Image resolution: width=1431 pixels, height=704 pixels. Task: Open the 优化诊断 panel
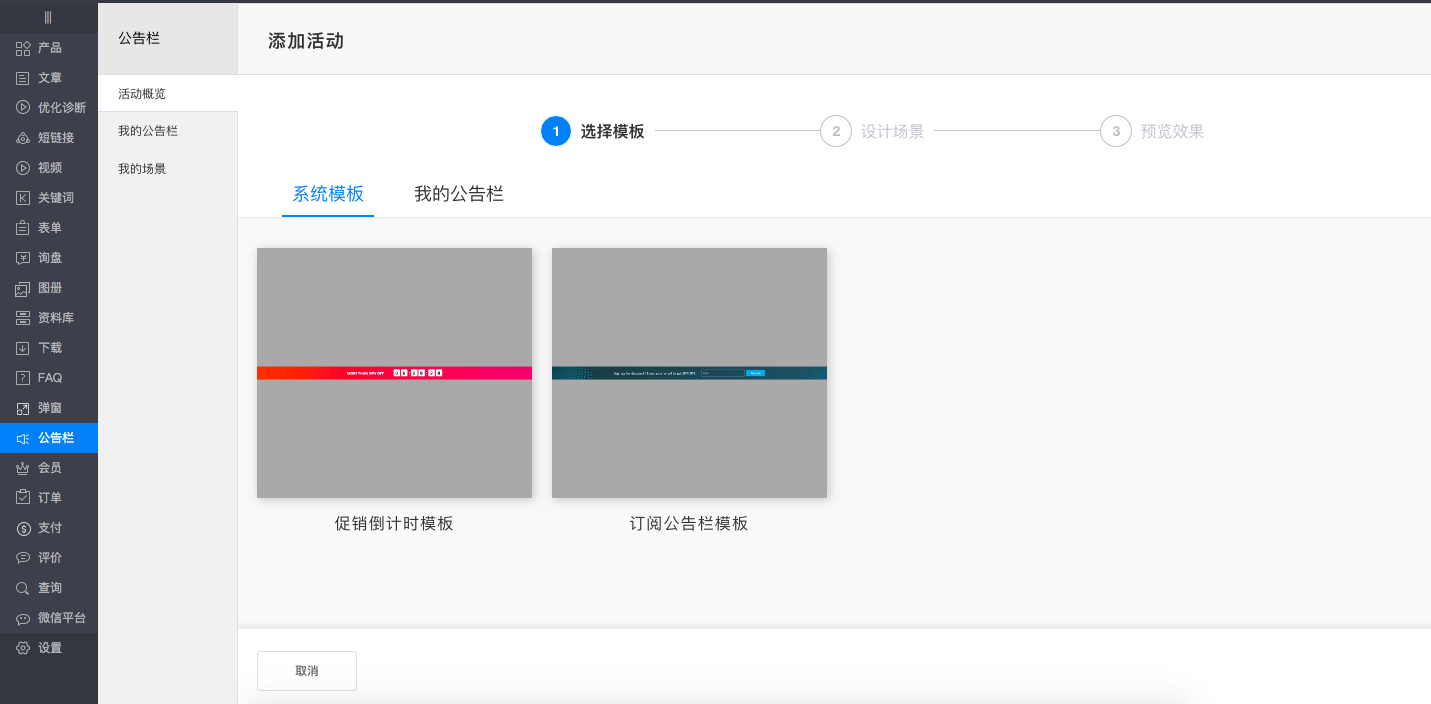[21, 107]
